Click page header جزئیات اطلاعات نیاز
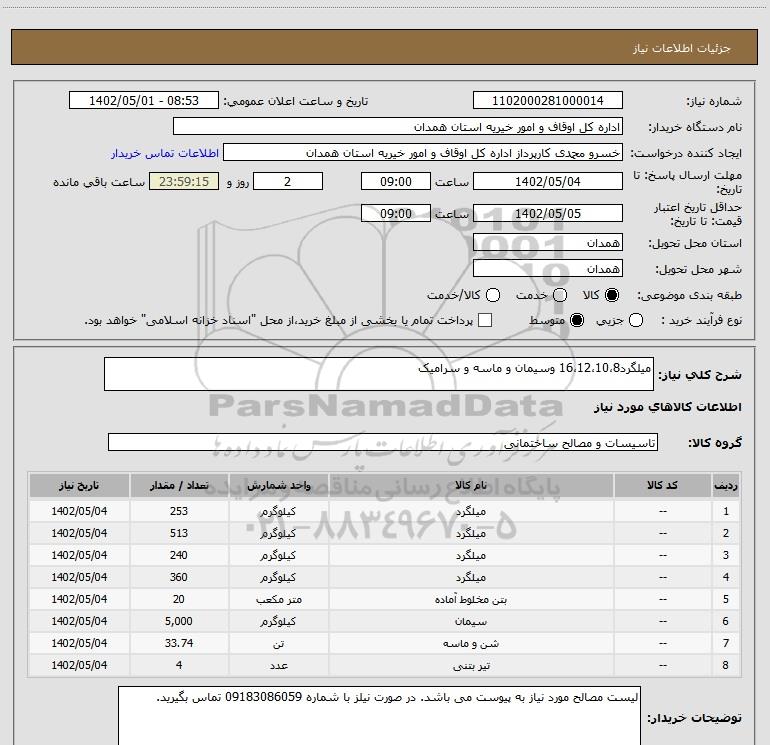Viewport: 770px width, 745px height. [682, 48]
